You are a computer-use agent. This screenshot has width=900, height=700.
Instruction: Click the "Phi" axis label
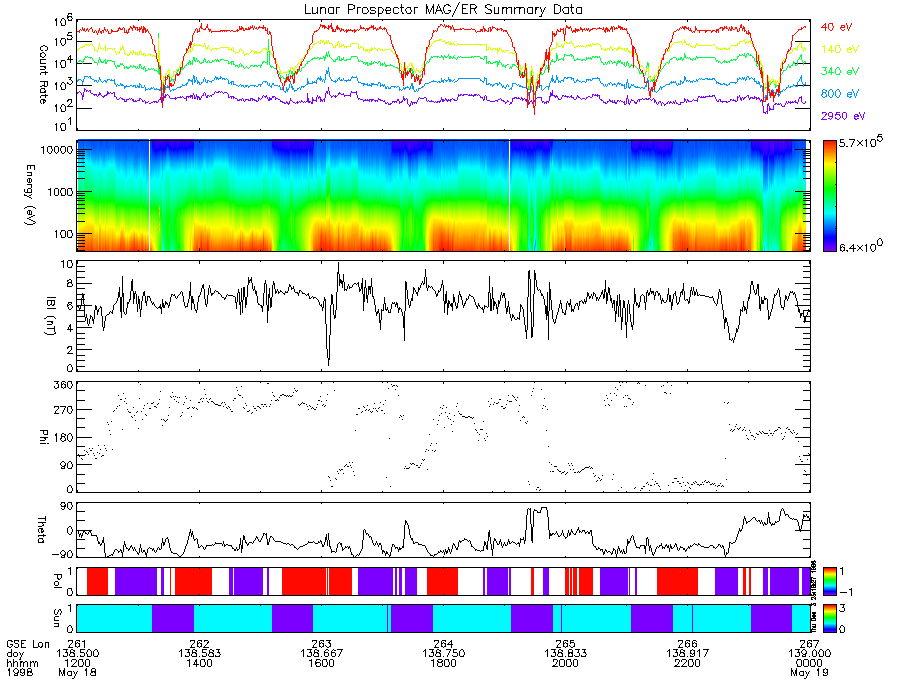(43, 437)
